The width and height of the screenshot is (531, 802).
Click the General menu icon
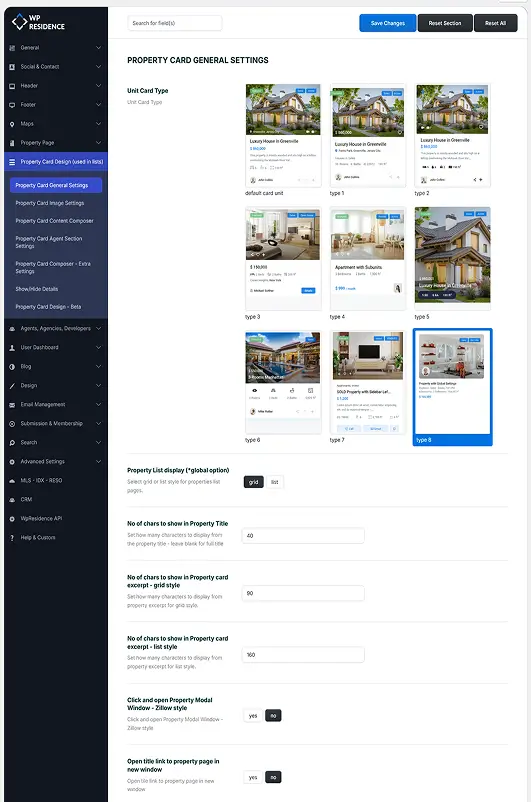click(12, 48)
